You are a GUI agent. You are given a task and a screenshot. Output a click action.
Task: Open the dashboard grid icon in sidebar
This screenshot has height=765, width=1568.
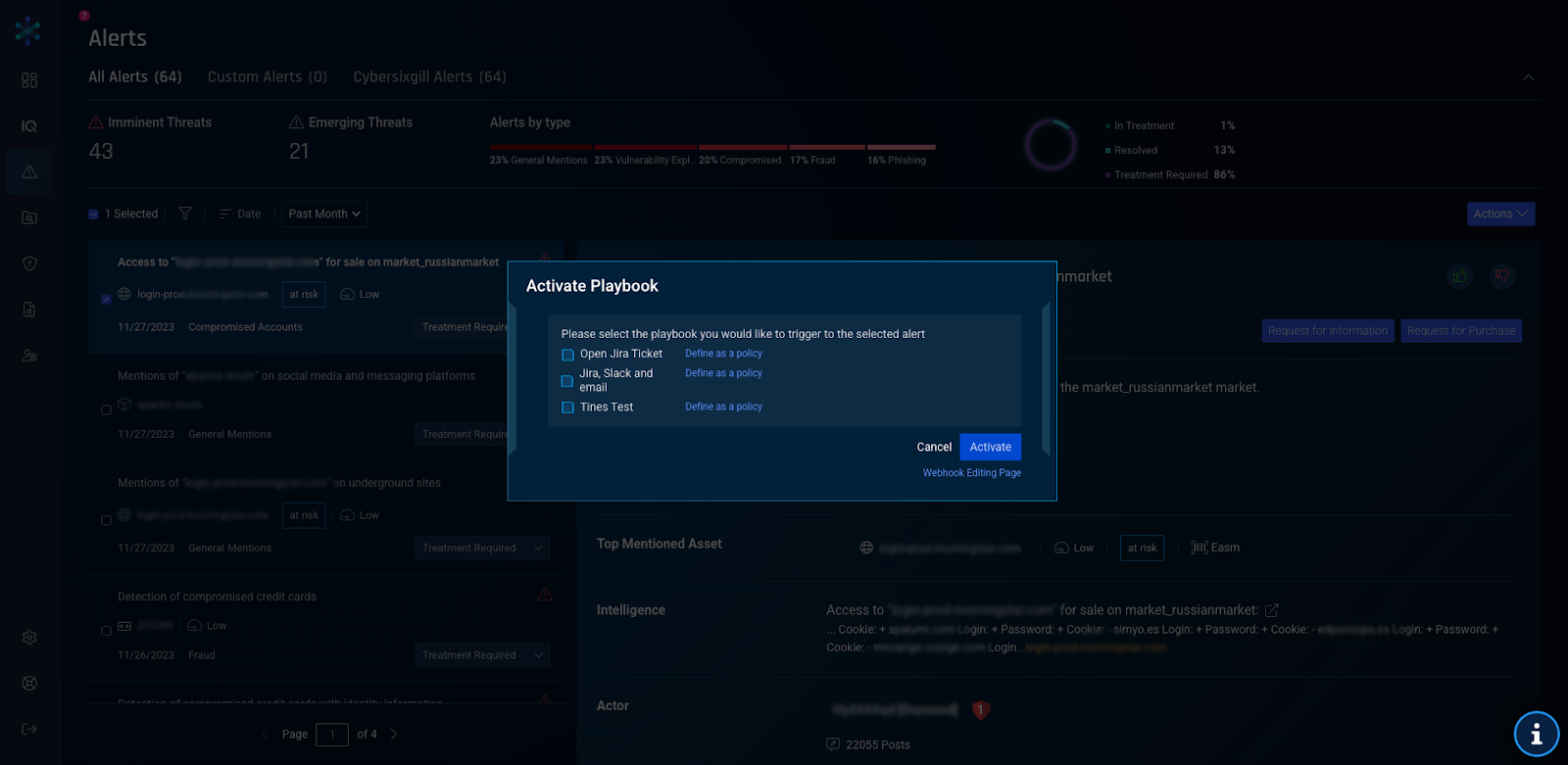(29, 80)
